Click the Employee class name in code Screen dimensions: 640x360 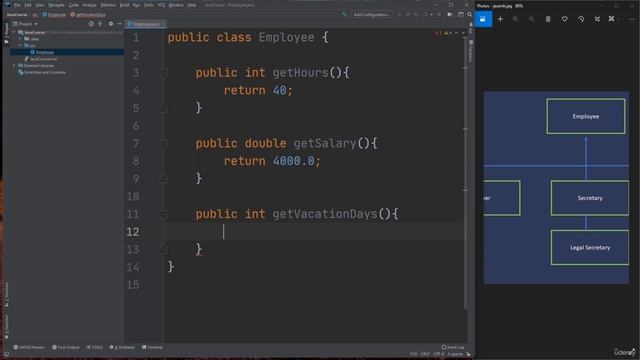click(287, 38)
